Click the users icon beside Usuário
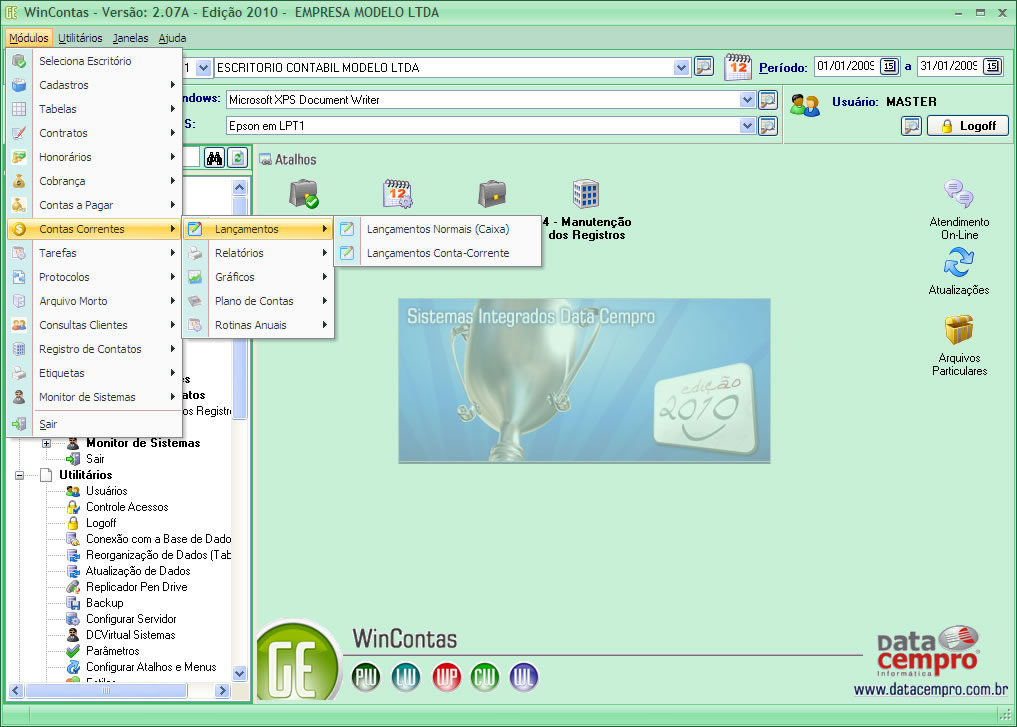This screenshot has height=727, width=1017. click(x=805, y=105)
